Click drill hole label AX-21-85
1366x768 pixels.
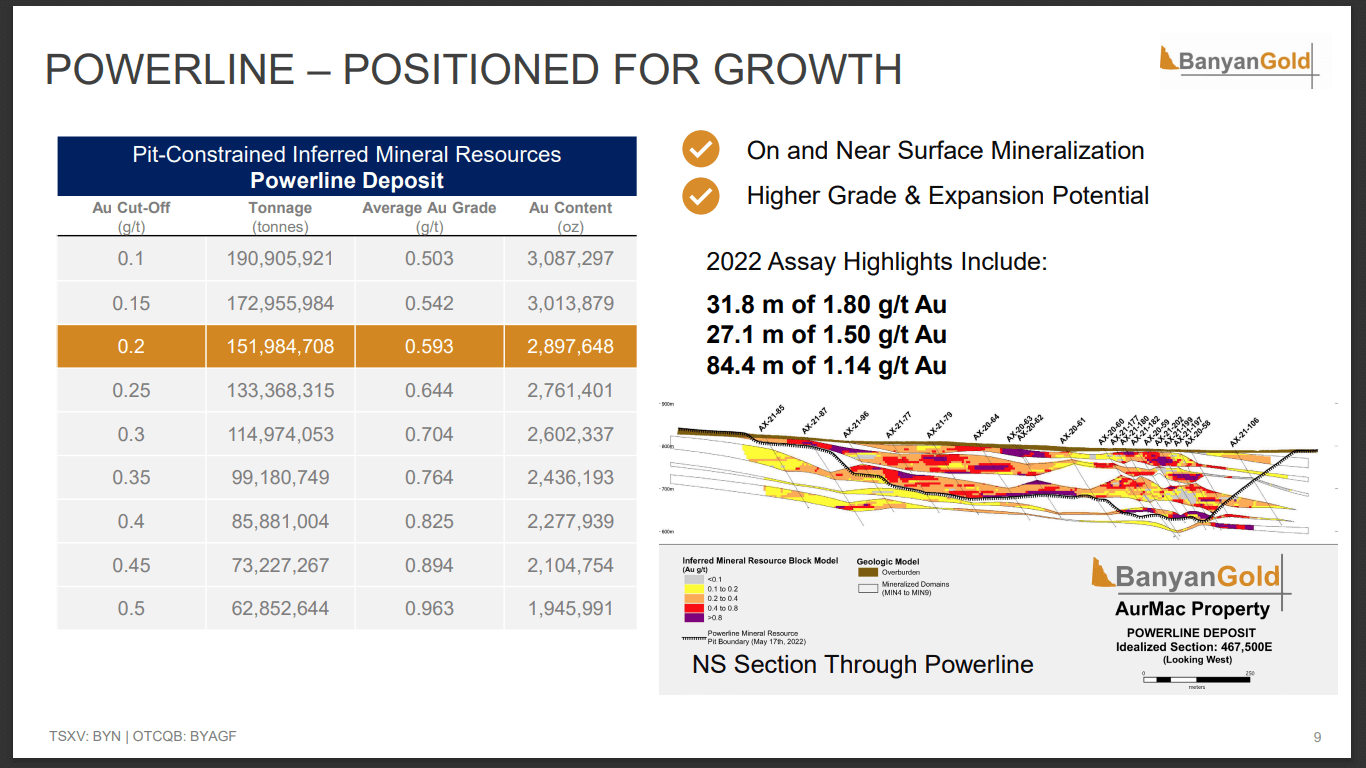coord(770,419)
